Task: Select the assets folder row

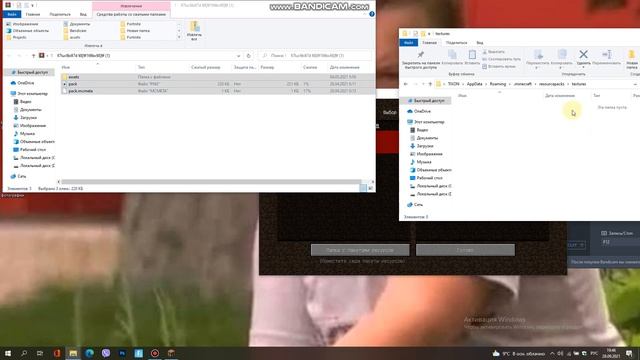Action: click(x=217, y=77)
